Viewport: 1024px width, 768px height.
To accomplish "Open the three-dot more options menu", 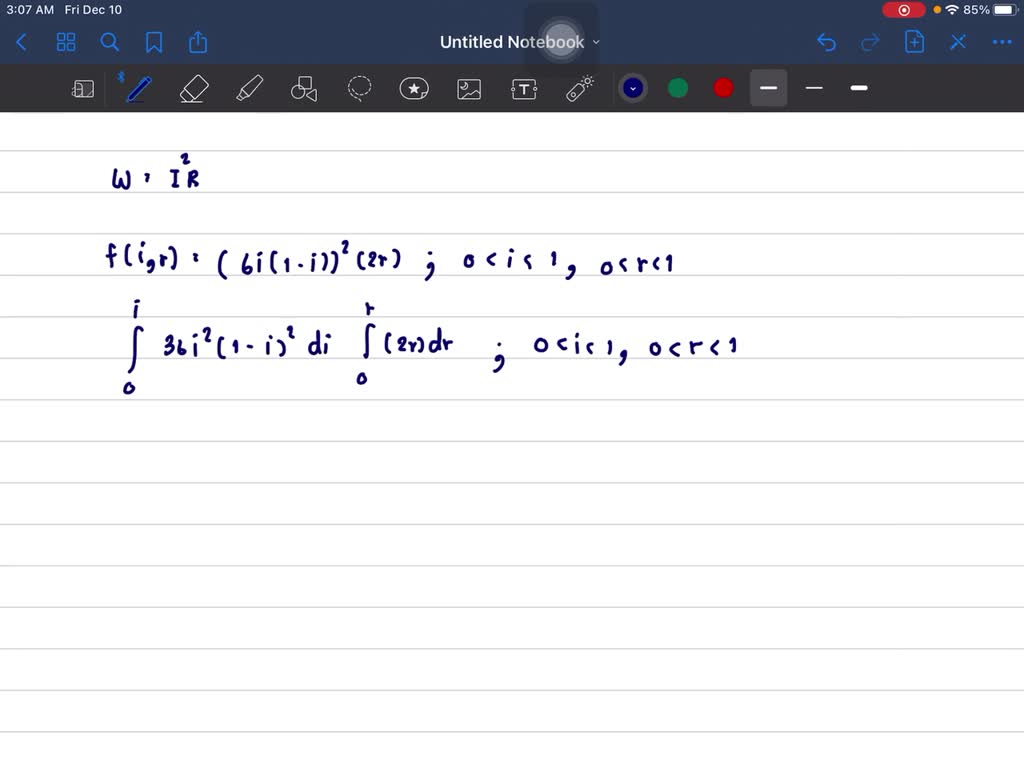I will pyautogui.click(x=1001, y=42).
